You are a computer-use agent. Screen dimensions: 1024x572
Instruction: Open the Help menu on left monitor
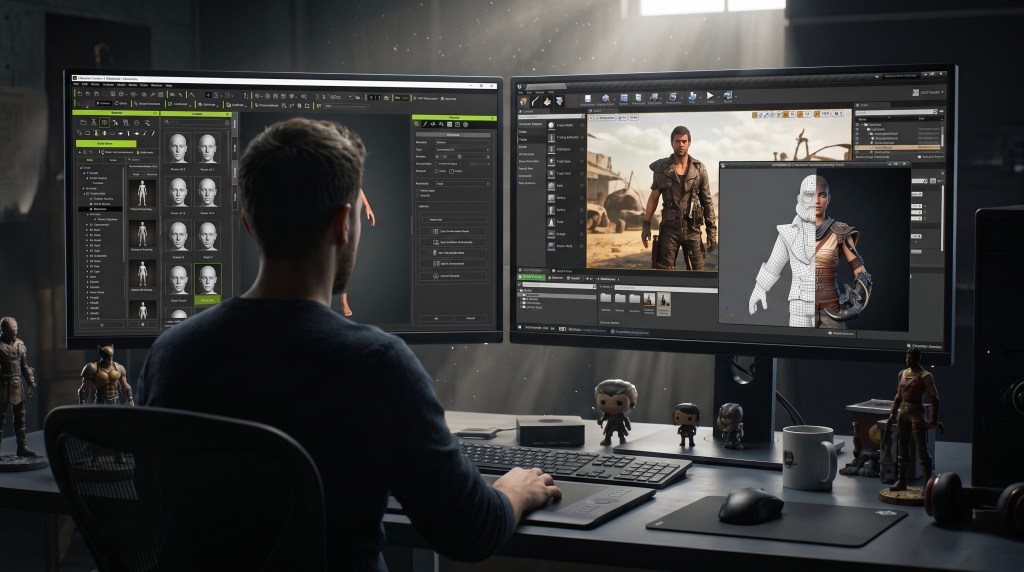168,86
